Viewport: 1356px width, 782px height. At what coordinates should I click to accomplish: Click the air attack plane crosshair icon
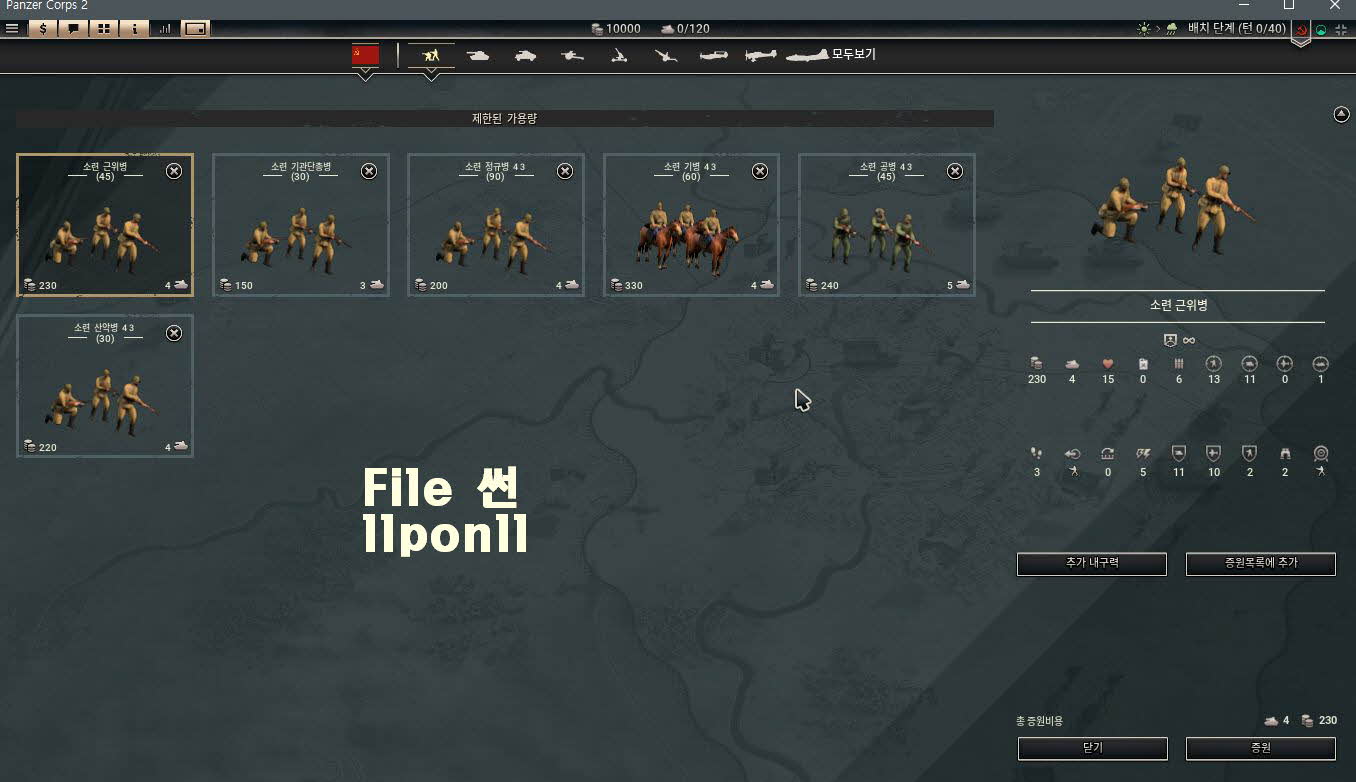pyautogui.click(x=1285, y=364)
